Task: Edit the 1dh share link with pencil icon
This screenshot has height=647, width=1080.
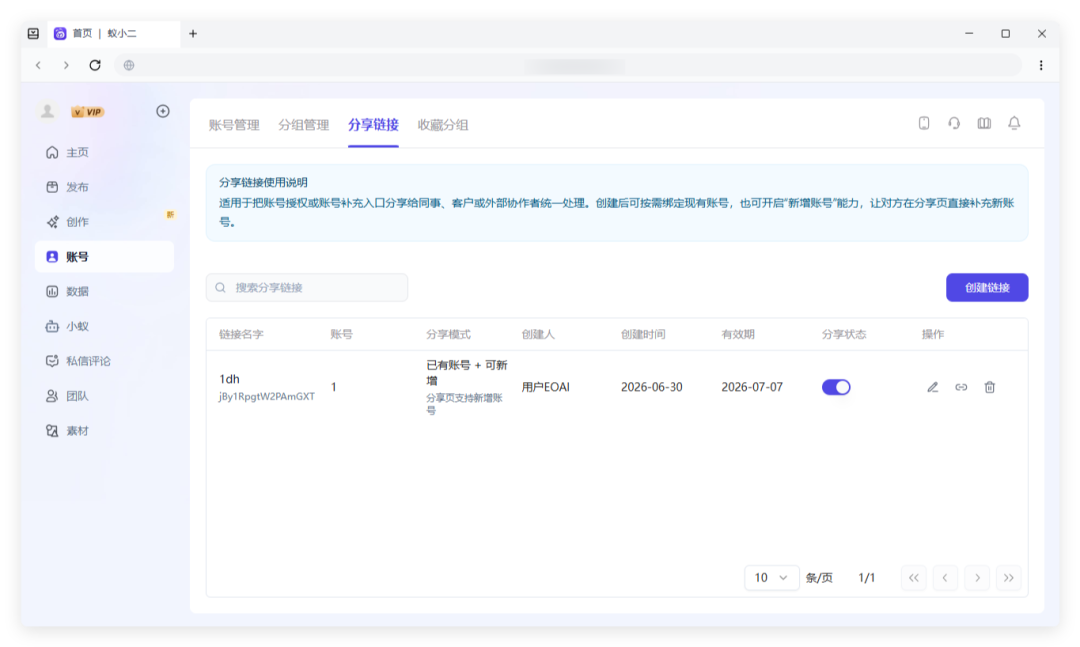Action: (933, 387)
